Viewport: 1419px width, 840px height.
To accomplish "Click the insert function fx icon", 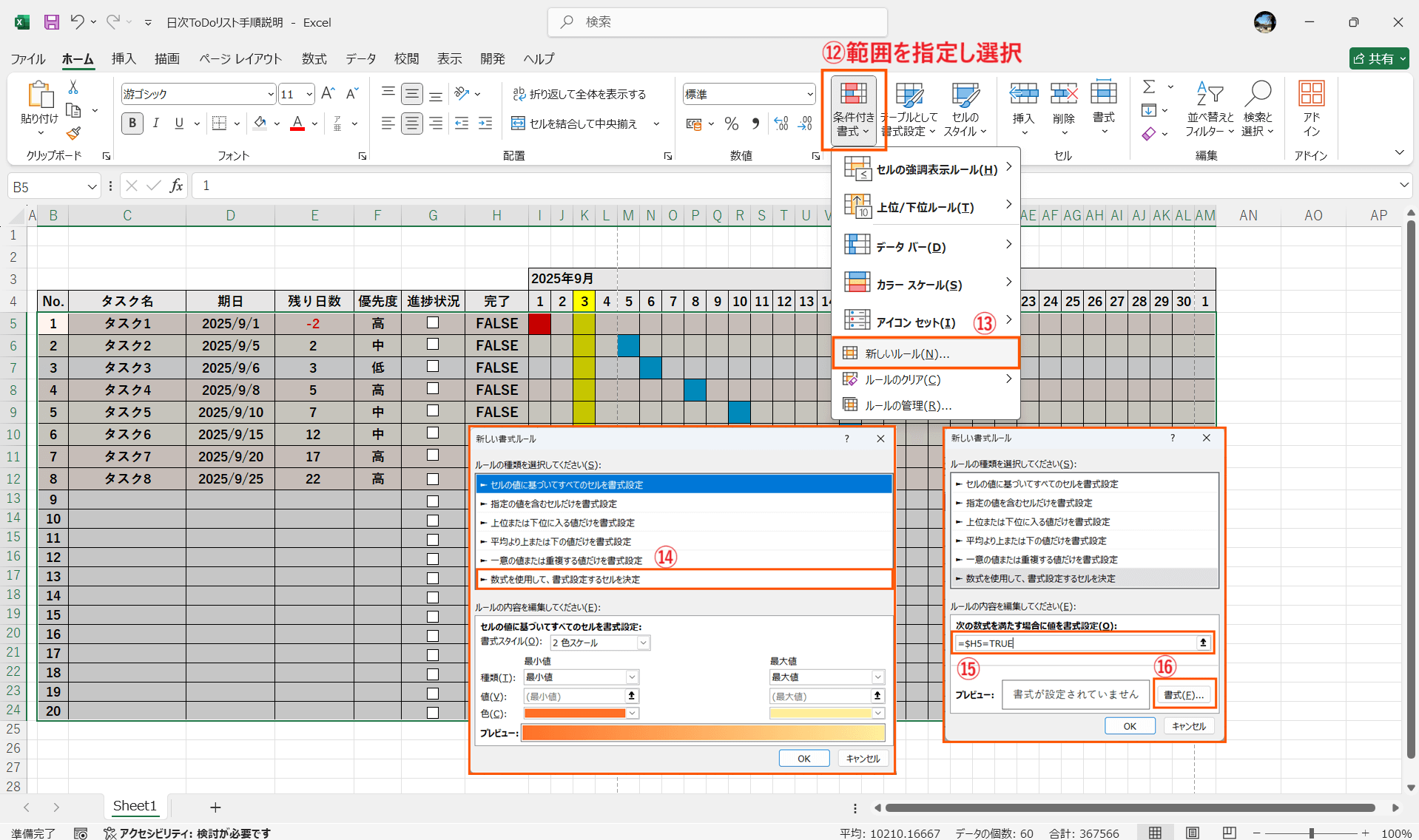I will click(176, 186).
